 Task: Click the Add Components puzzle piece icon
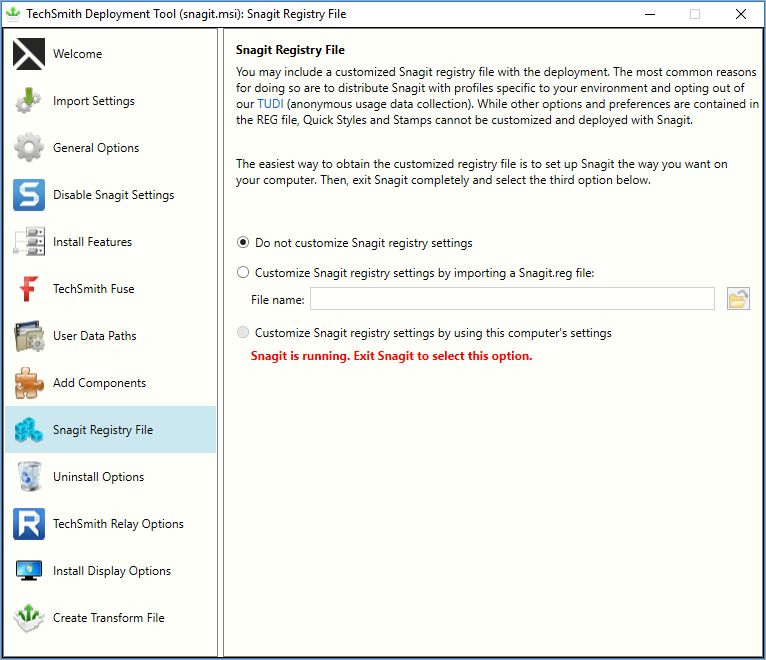point(29,383)
